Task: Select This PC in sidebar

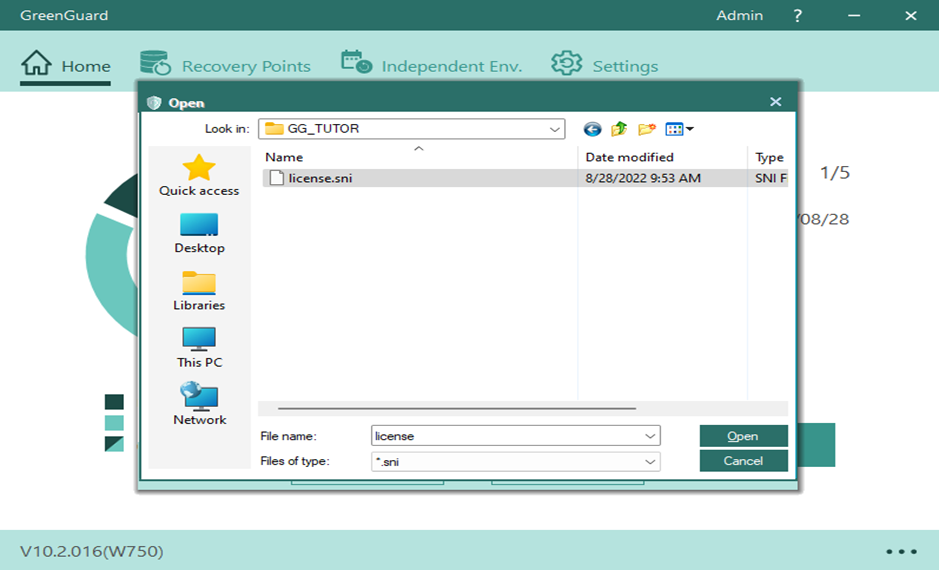Action: click(x=199, y=348)
